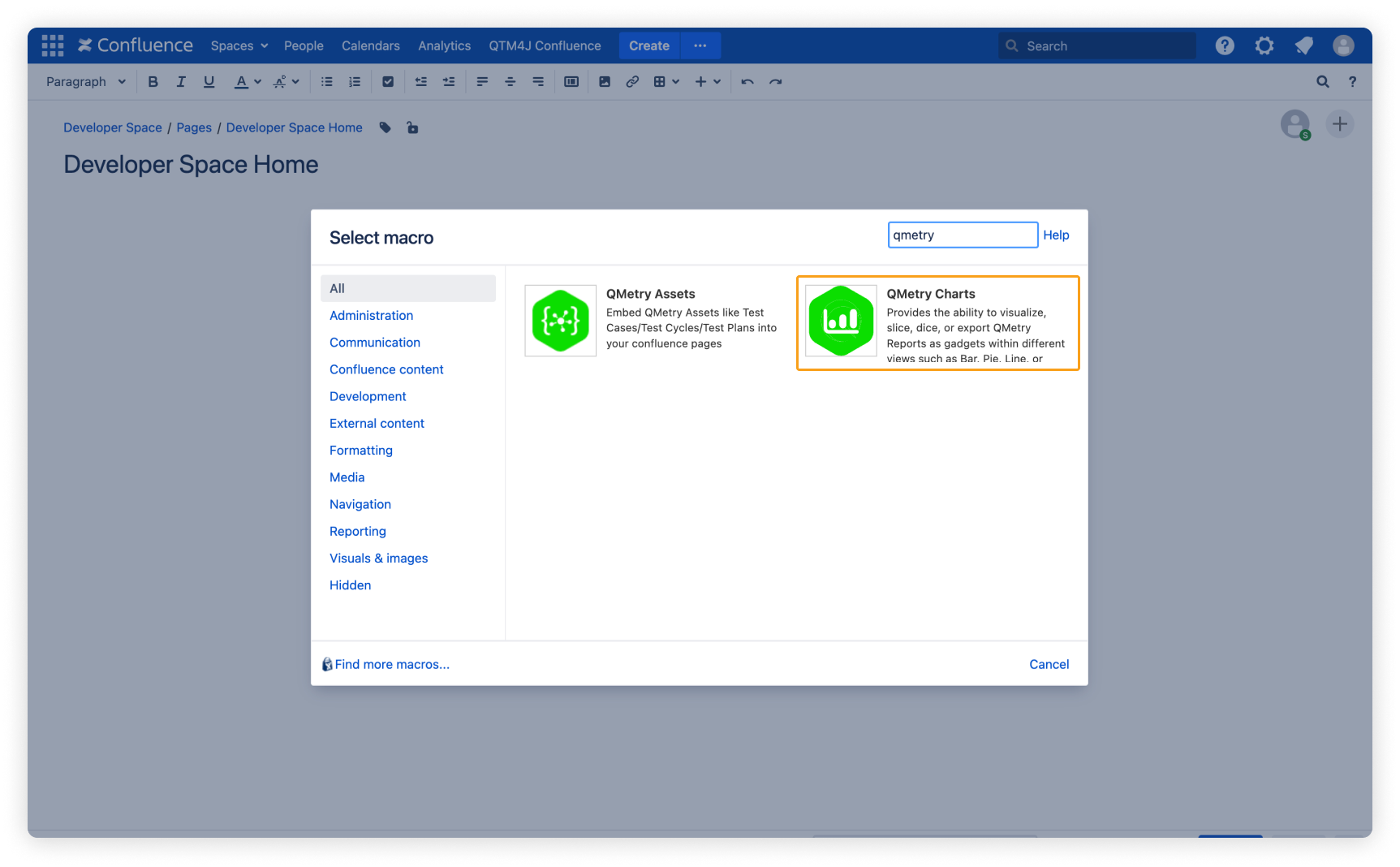Screen dimensions: 1400x867
Task: Open find and replace search icon
Action: [1323, 81]
